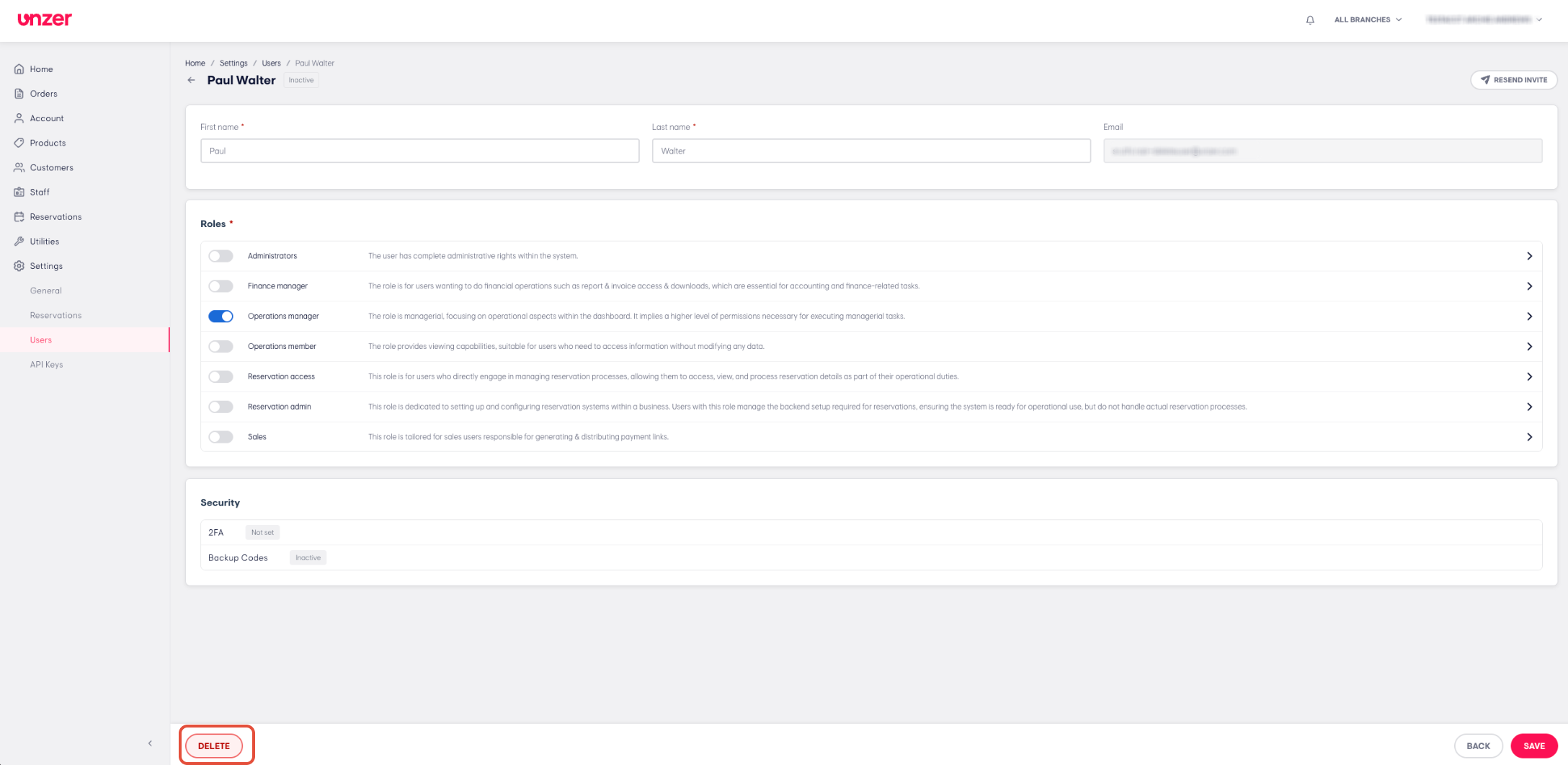Click the Orders document icon in sidebar
This screenshot has width=1568, height=765.
pos(19,94)
